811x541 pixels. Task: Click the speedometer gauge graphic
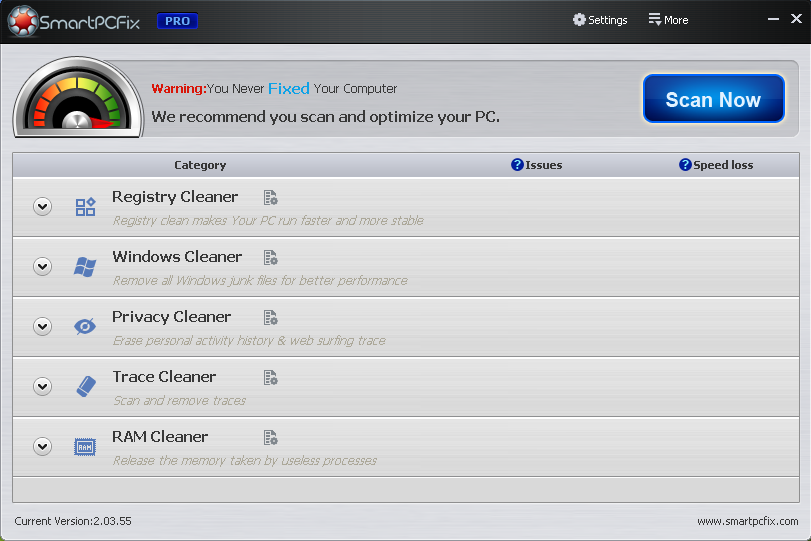(x=78, y=98)
